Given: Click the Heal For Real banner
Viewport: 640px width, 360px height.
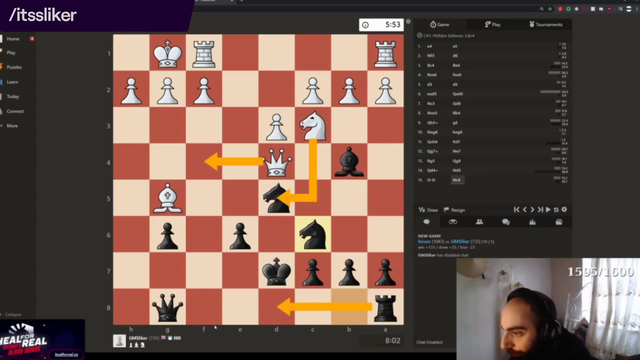Looking at the screenshot, I should click(x=42, y=340).
